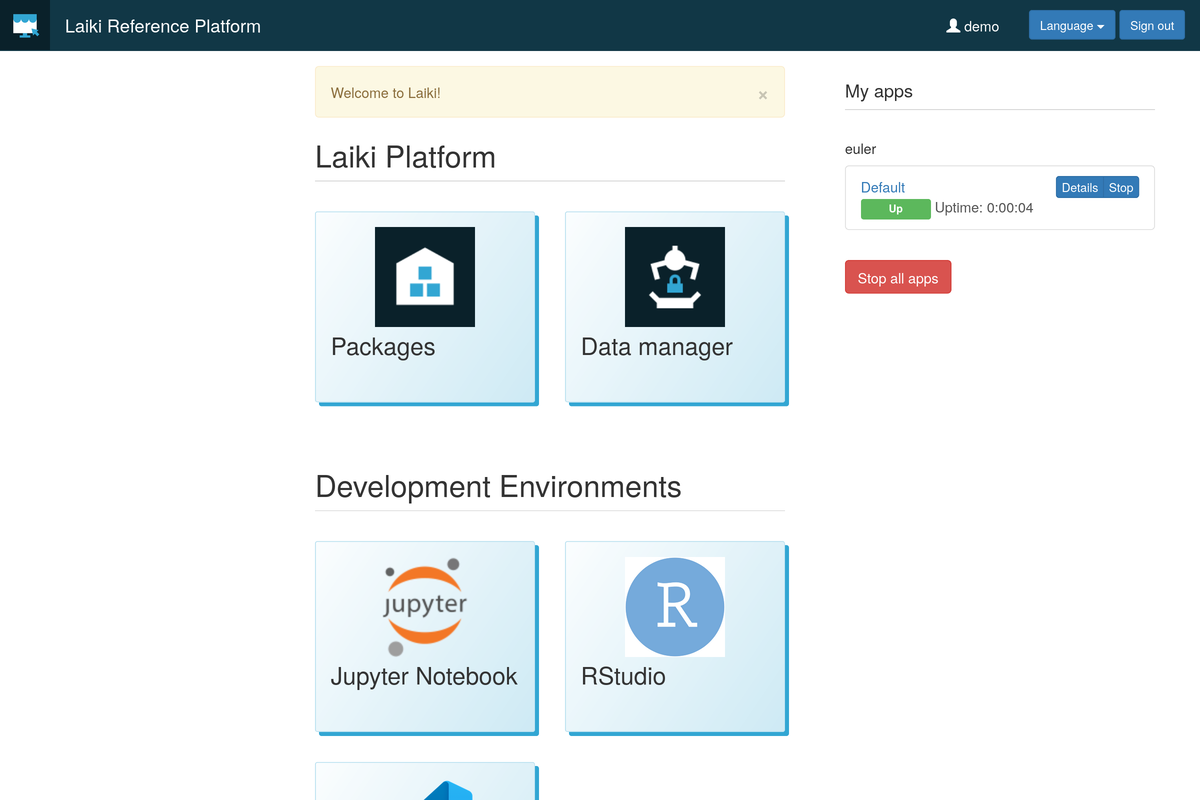Click the Laiki Reference Platform title
1200x800 pixels.
click(x=163, y=26)
